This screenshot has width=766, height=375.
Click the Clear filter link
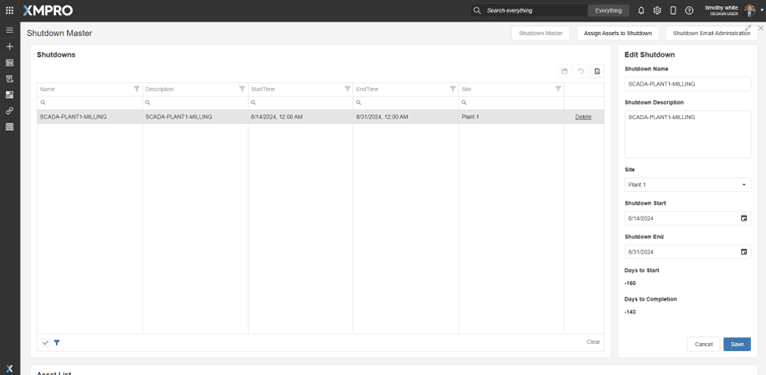tap(593, 342)
